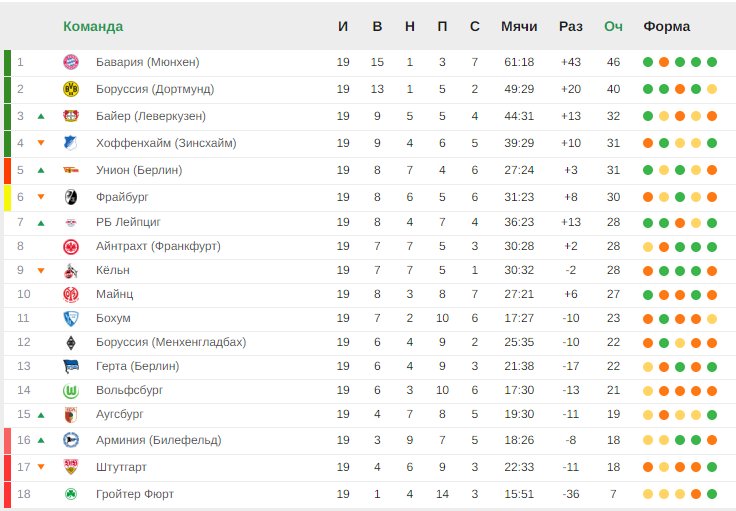Open the Фрайбург team page
This screenshot has width=736, height=511.
(x=122, y=197)
